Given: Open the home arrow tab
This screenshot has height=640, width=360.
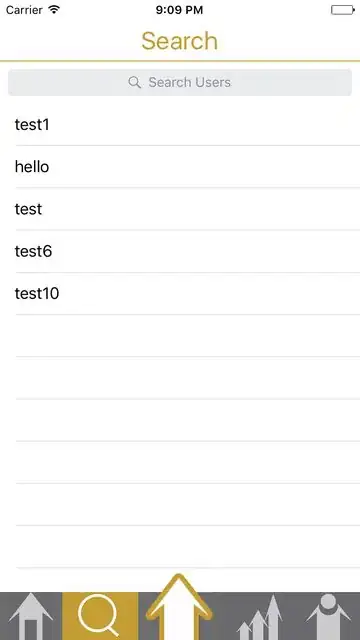Looking at the screenshot, I should [x=31, y=616].
